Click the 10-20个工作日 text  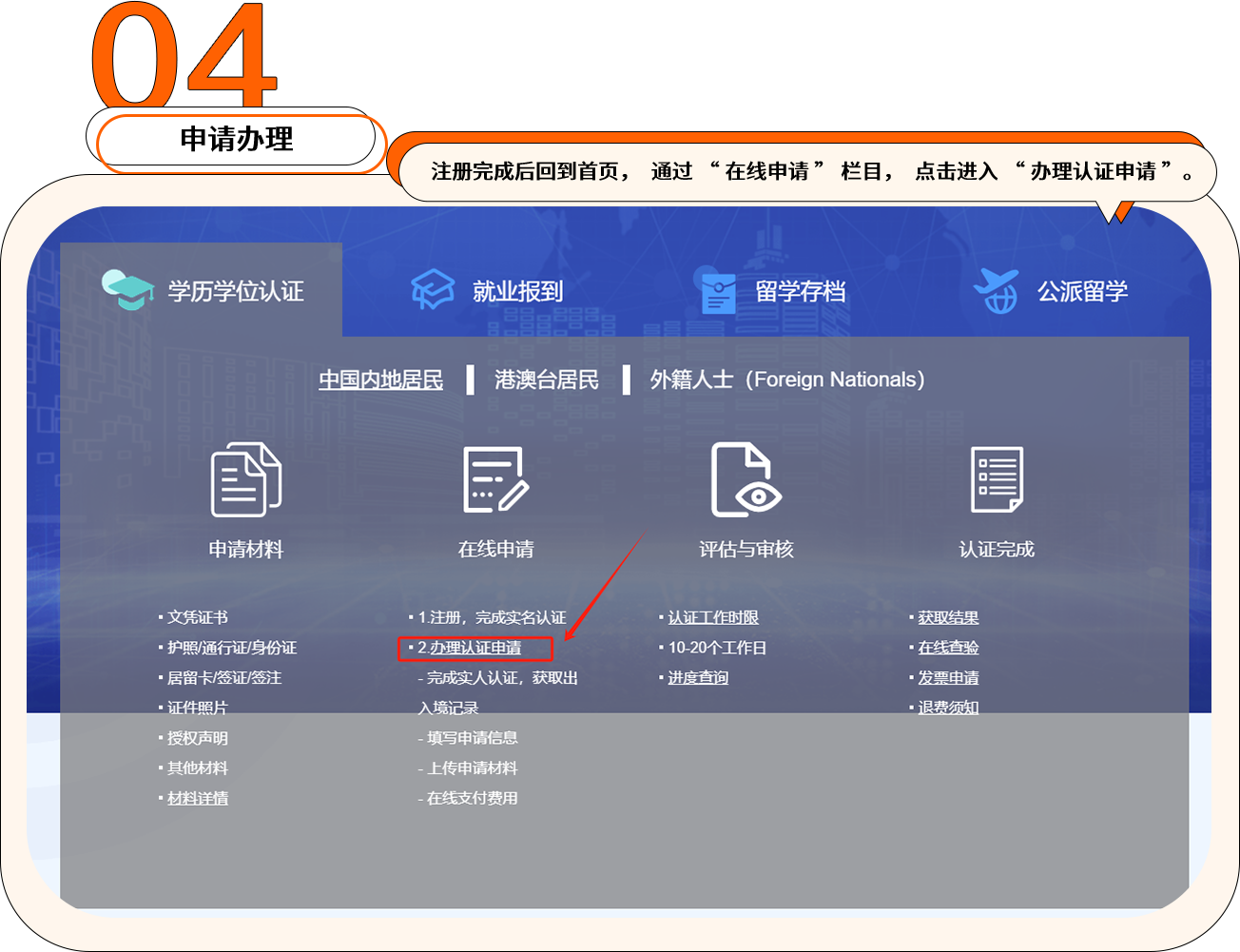[x=717, y=648]
